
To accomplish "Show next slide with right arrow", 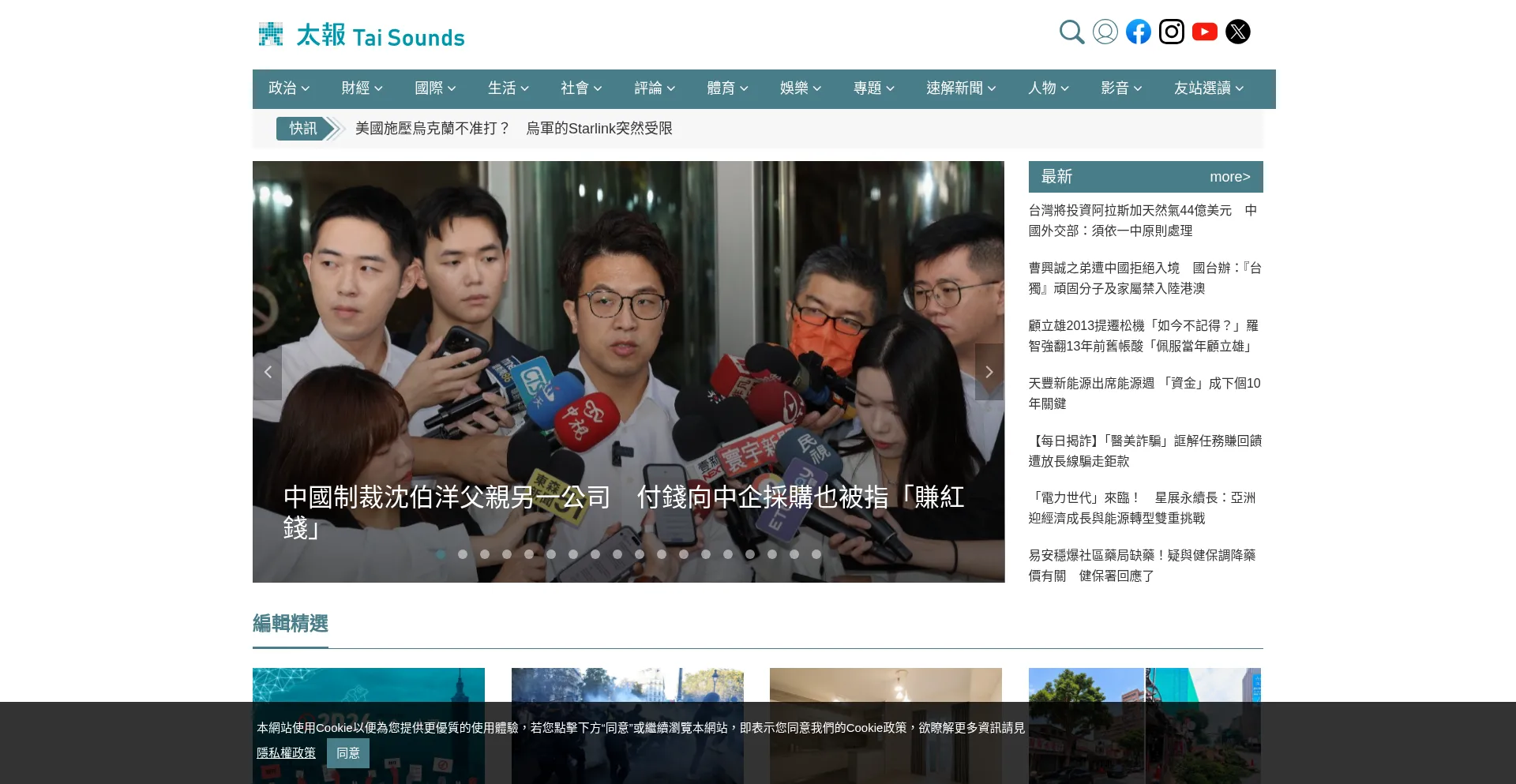I will pos(989,372).
